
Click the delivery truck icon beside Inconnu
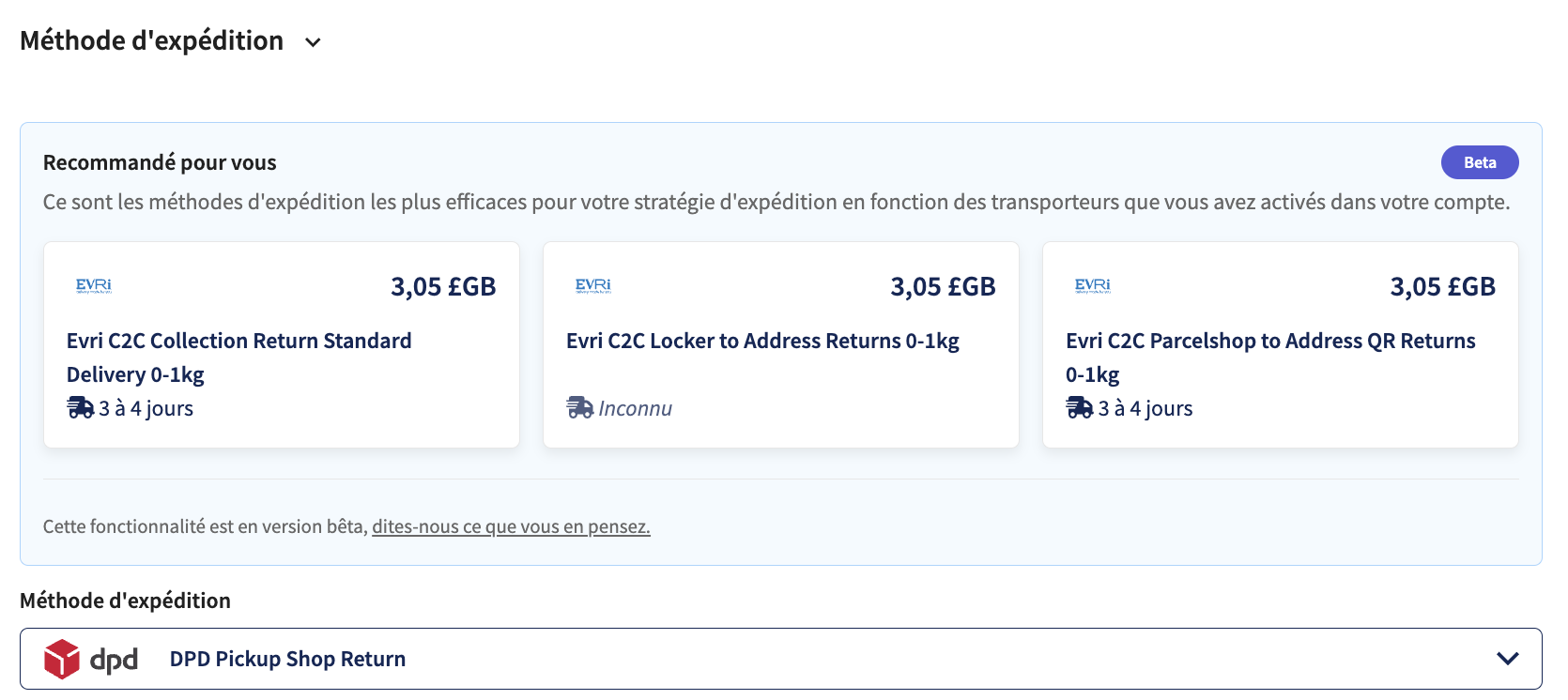[579, 408]
